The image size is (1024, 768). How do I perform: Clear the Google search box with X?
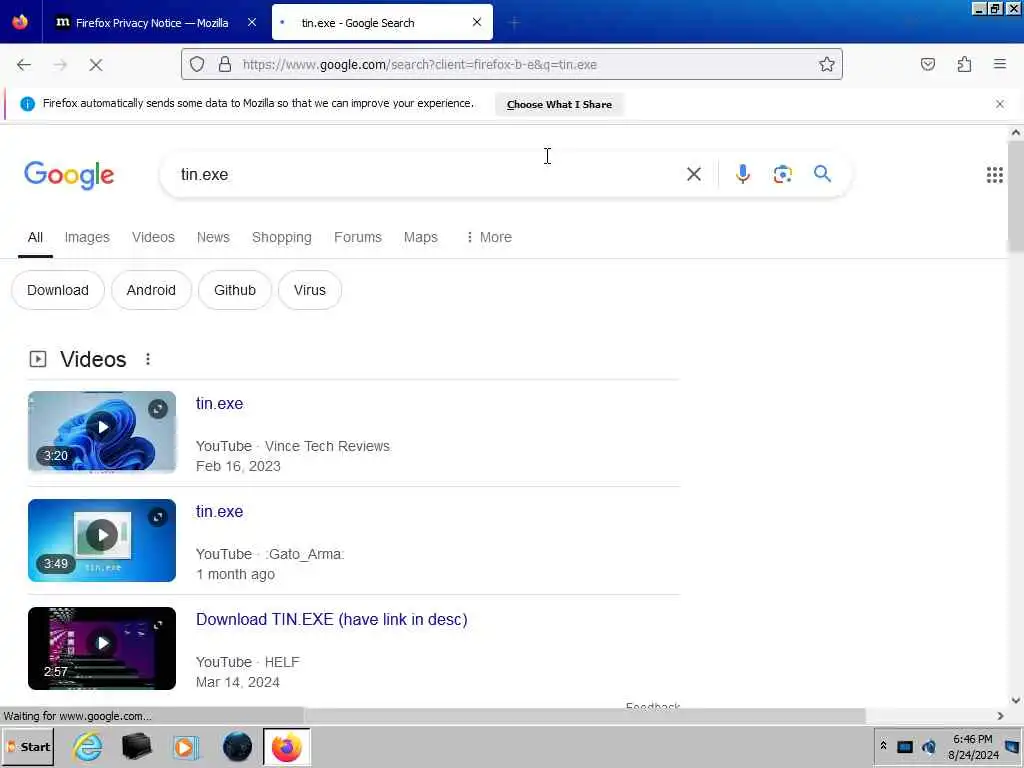694,174
